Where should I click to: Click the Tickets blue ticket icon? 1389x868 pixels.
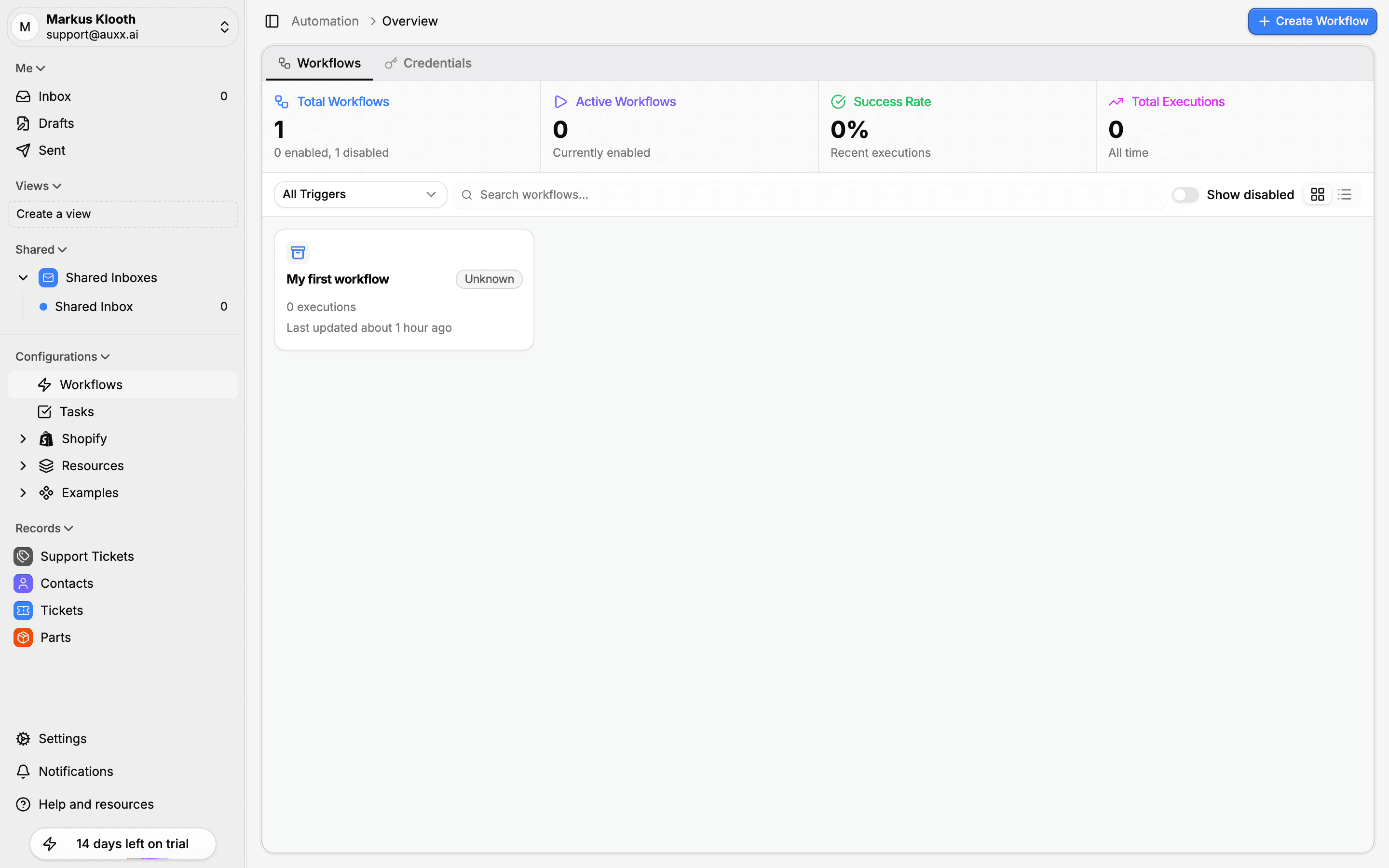pyautogui.click(x=23, y=610)
